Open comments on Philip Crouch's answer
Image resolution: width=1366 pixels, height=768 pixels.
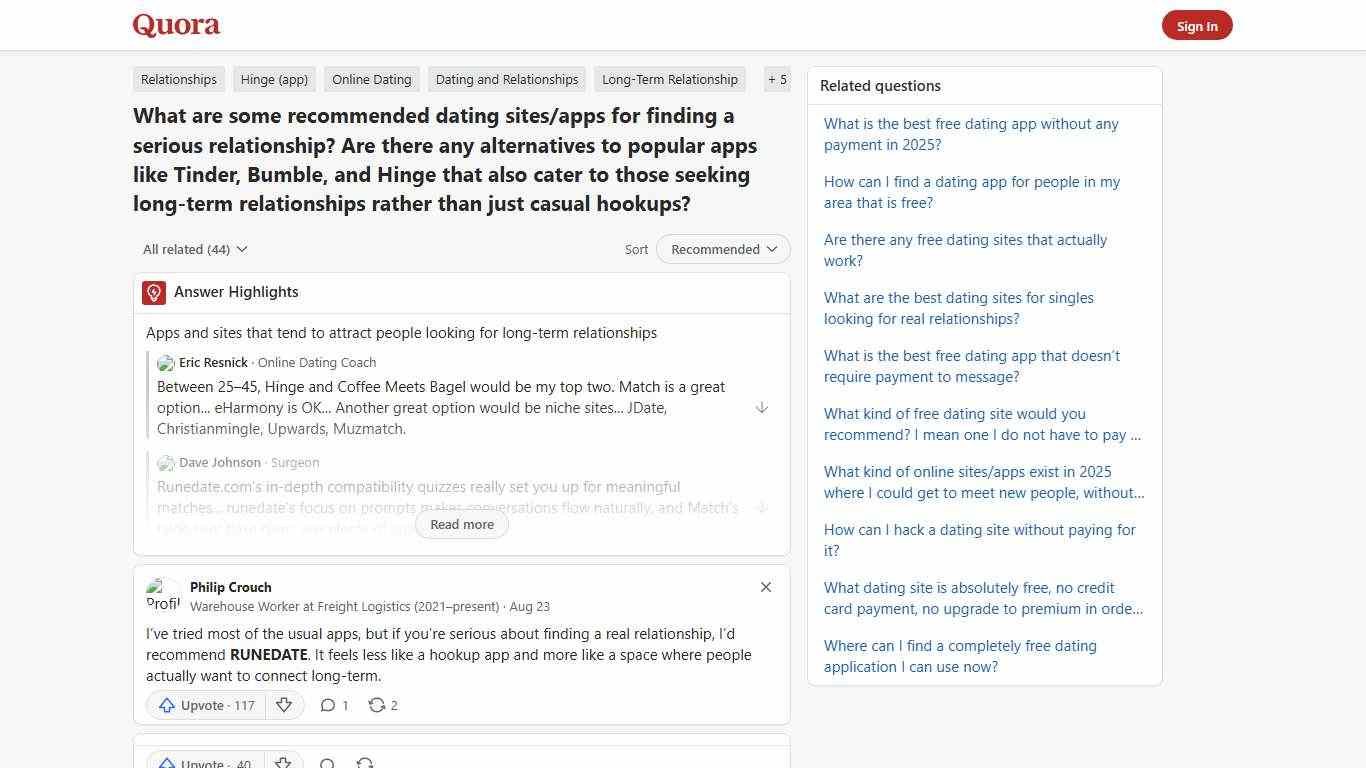(x=334, y=705)
